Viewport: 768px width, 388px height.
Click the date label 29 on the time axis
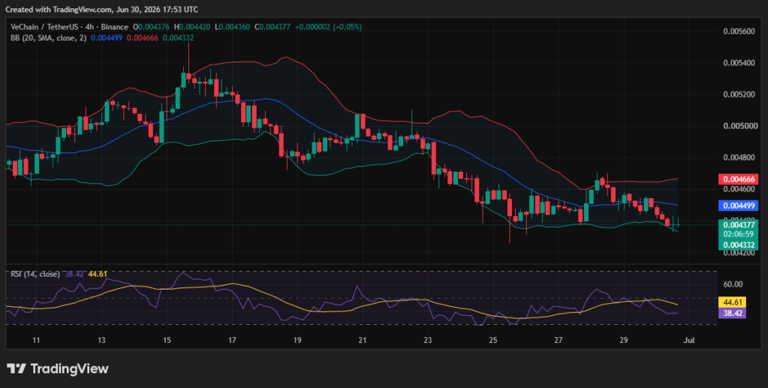(x=624, y=340)
